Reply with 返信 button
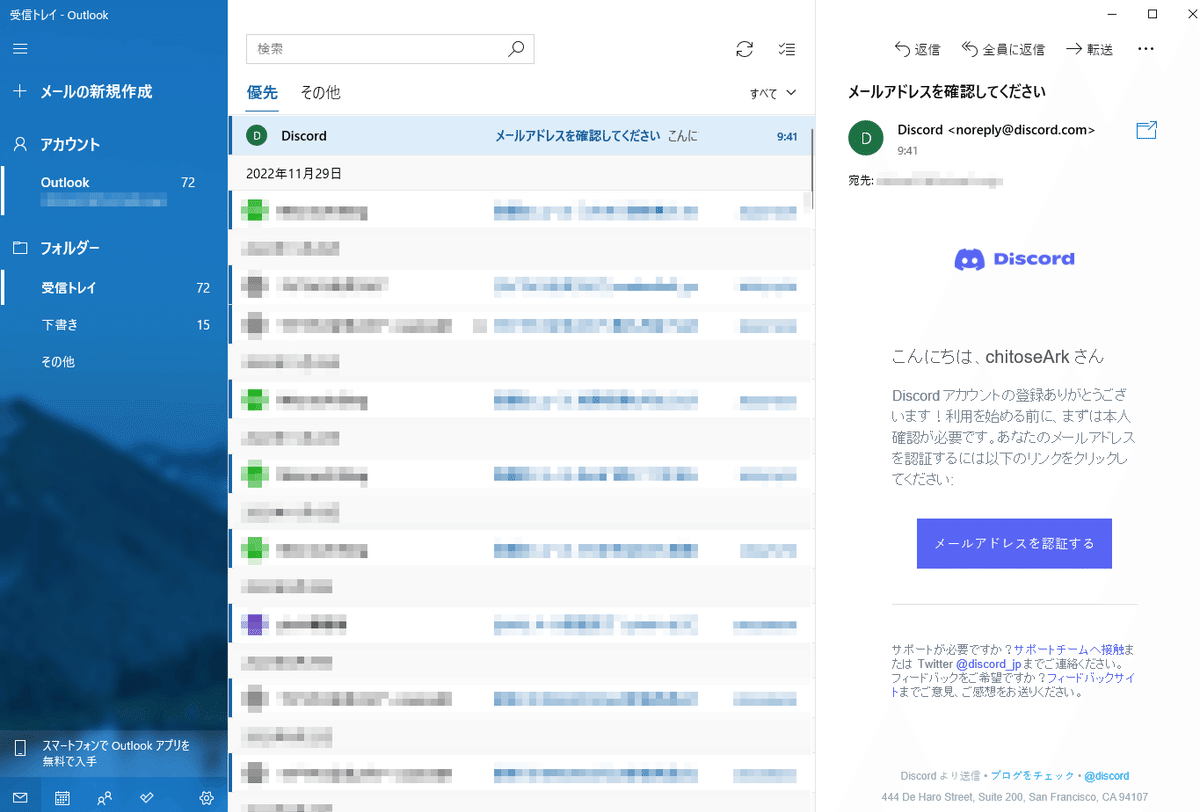Screen dimensions: 1200x812 (x=917, y=49)
